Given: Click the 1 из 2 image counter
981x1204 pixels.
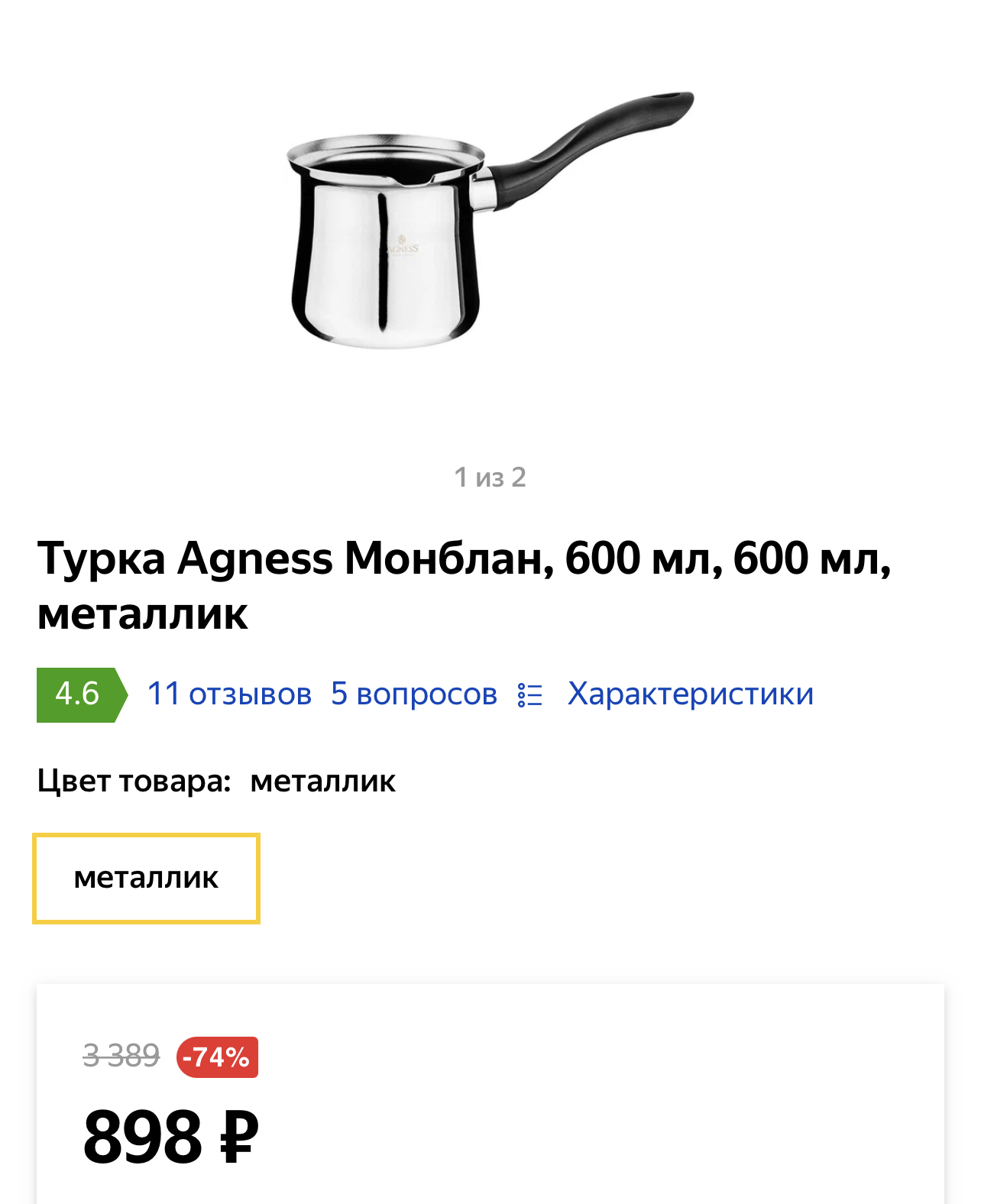Looking at the screenshot, I should pos(490,477).
